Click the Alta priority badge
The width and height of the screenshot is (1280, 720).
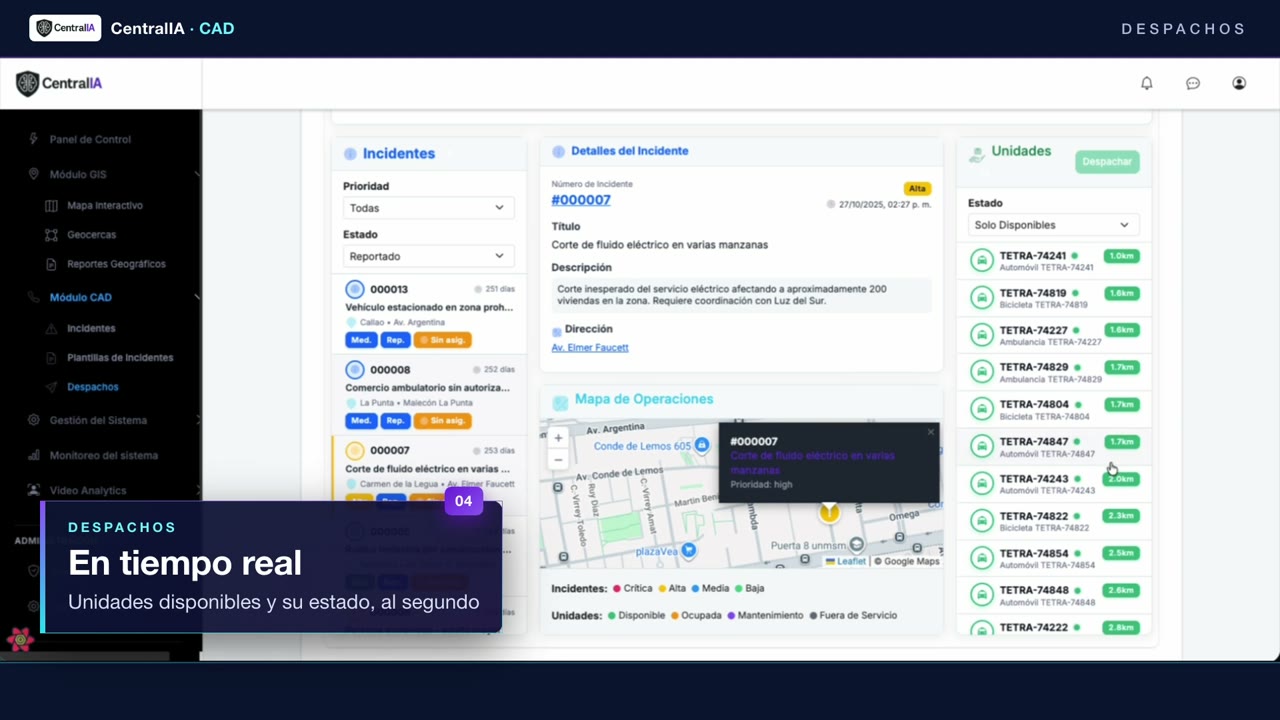917,188
